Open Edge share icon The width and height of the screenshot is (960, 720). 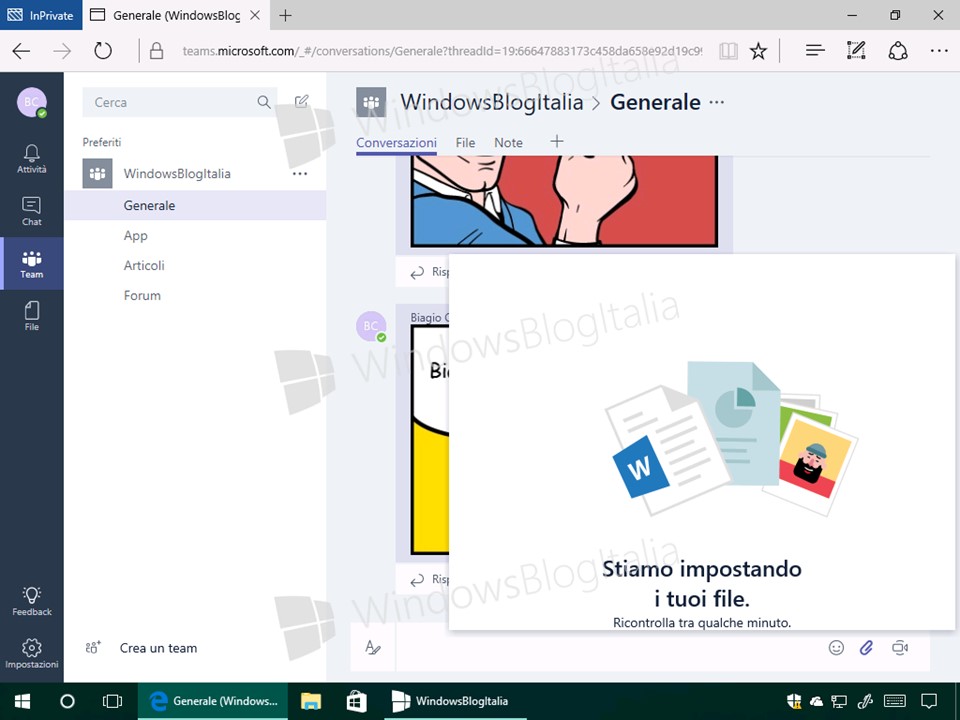(x=898, y=51)
